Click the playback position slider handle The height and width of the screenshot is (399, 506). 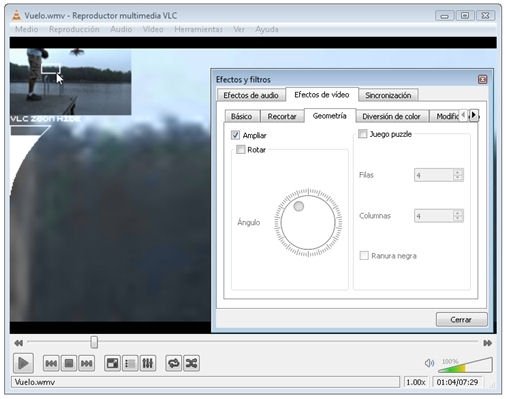(94, 342)
